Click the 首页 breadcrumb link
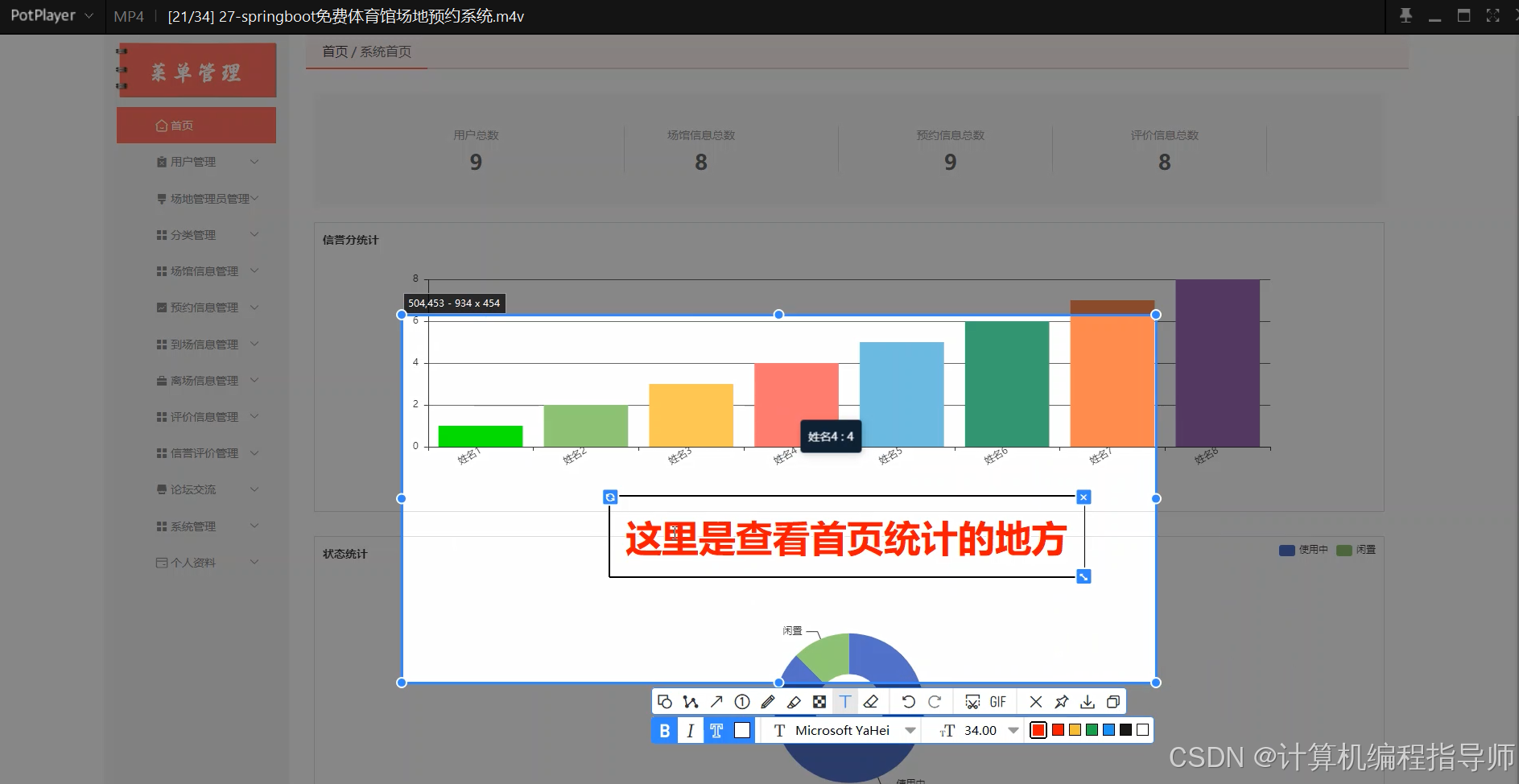Screen dimensions: 1519x784 coord(335,52)
